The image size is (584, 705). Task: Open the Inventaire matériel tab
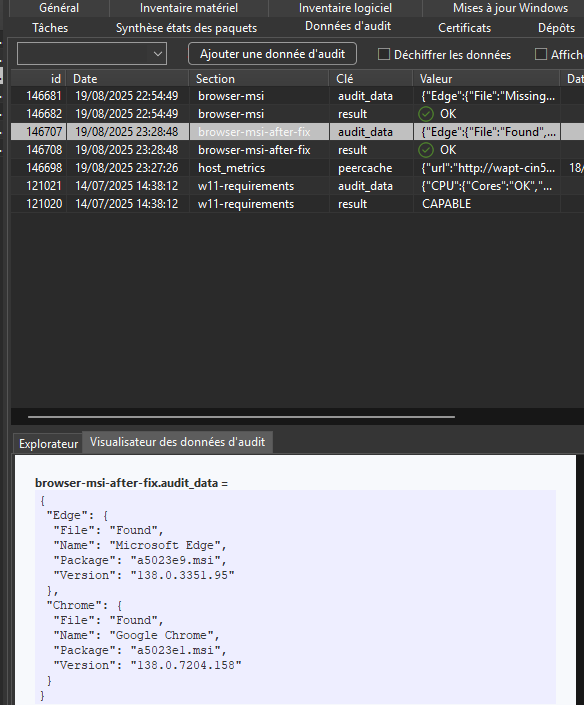click(x=189, y=8)
